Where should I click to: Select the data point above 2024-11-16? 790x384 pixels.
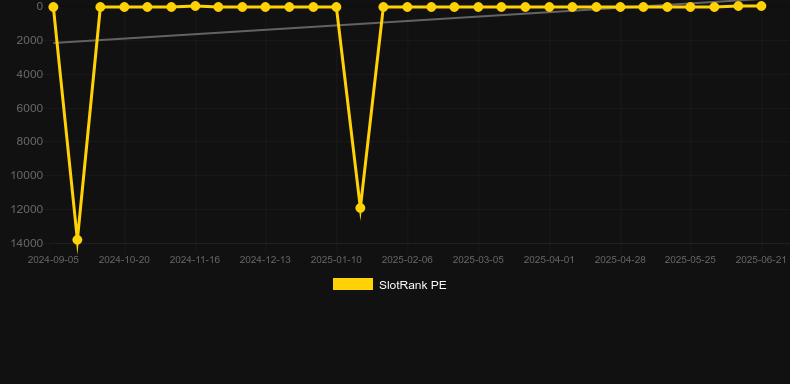[195, 6]
